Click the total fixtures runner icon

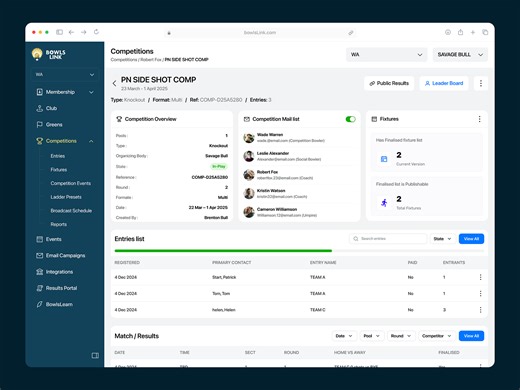tap(384, 203)
